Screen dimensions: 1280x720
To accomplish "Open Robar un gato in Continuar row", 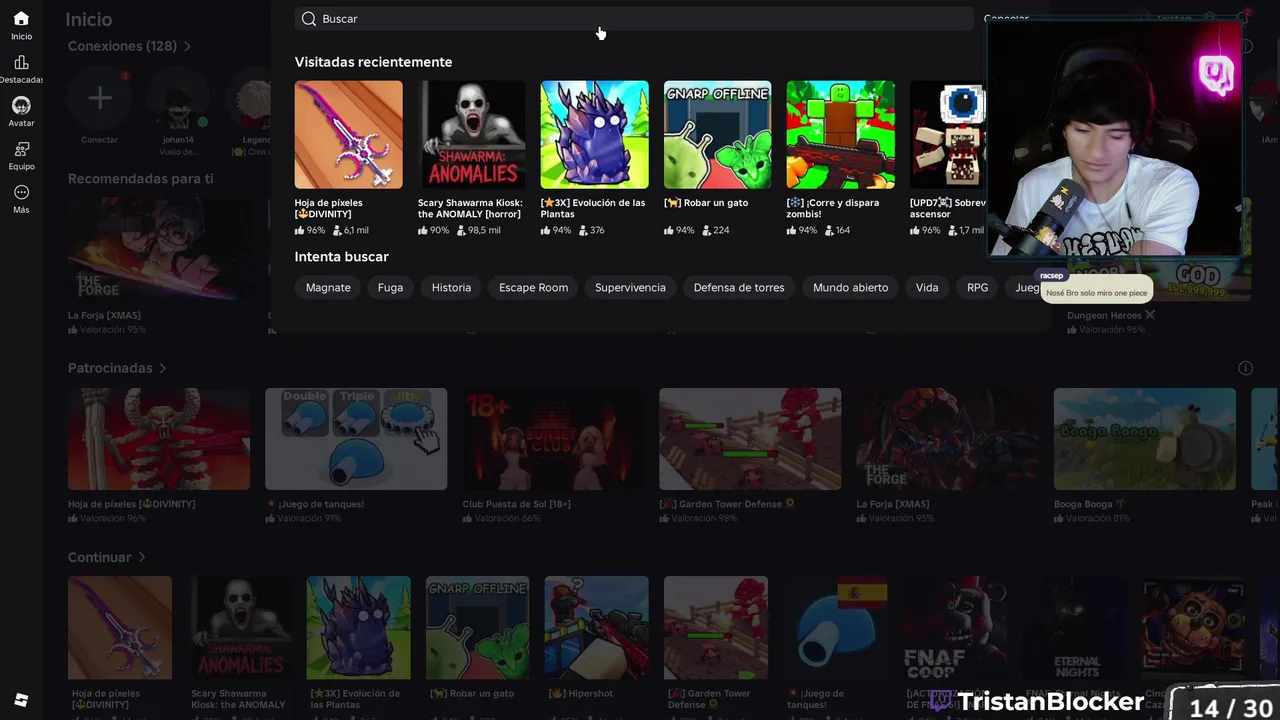I will coord(477,628).
